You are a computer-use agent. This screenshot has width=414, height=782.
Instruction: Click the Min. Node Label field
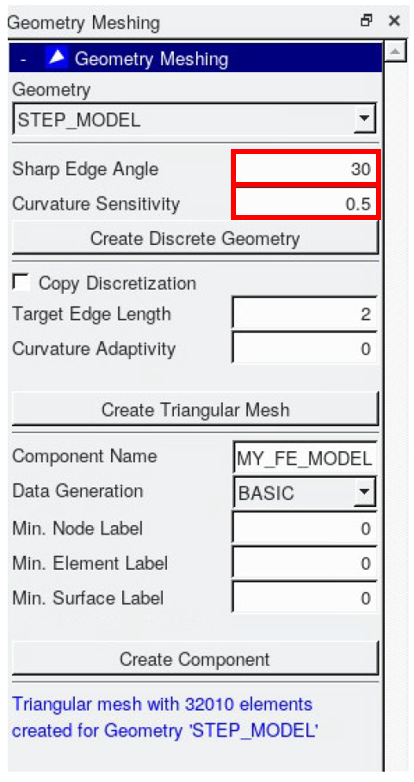(304, 528)
